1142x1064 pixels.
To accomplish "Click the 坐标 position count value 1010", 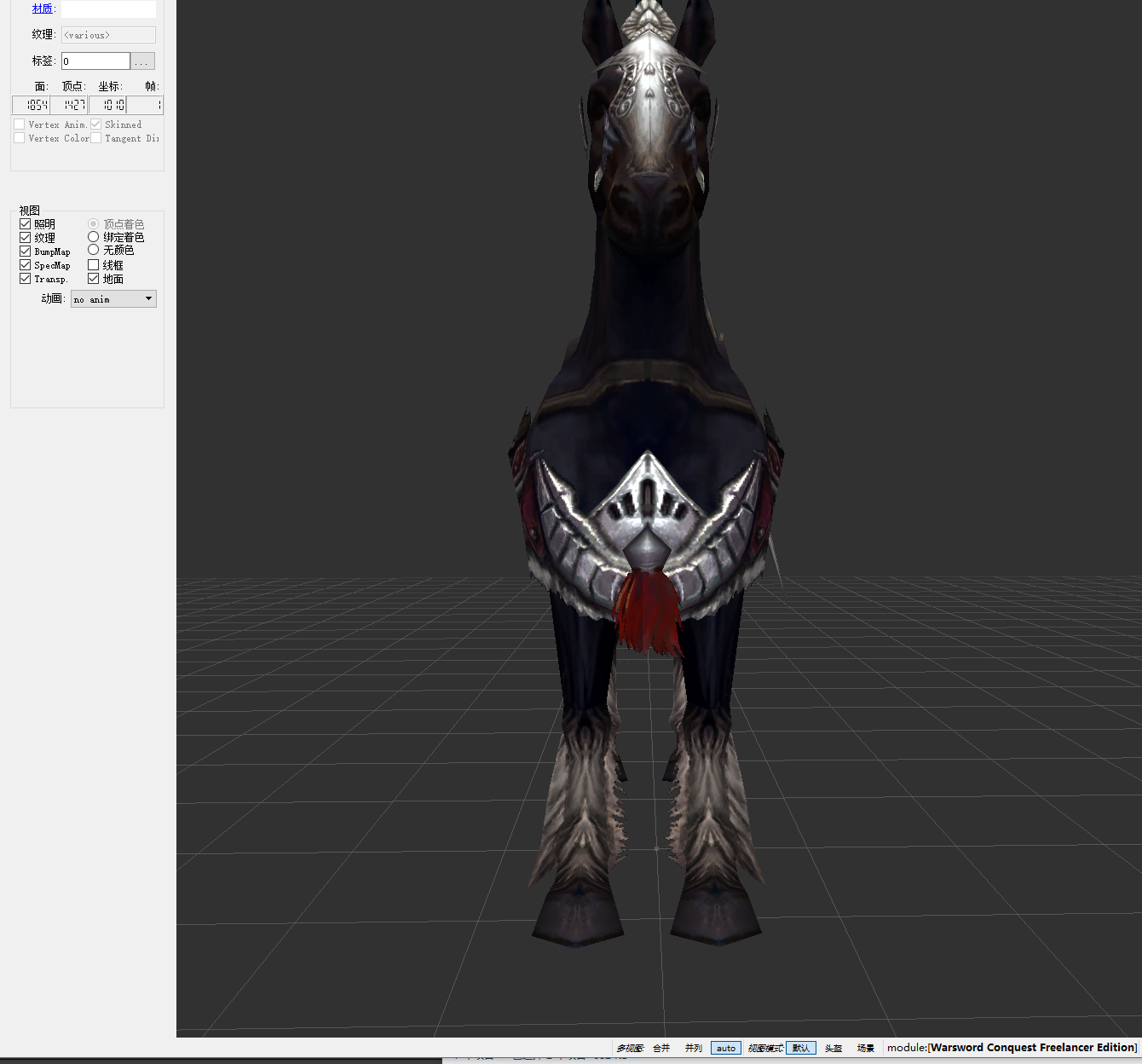I will [107, 105].
